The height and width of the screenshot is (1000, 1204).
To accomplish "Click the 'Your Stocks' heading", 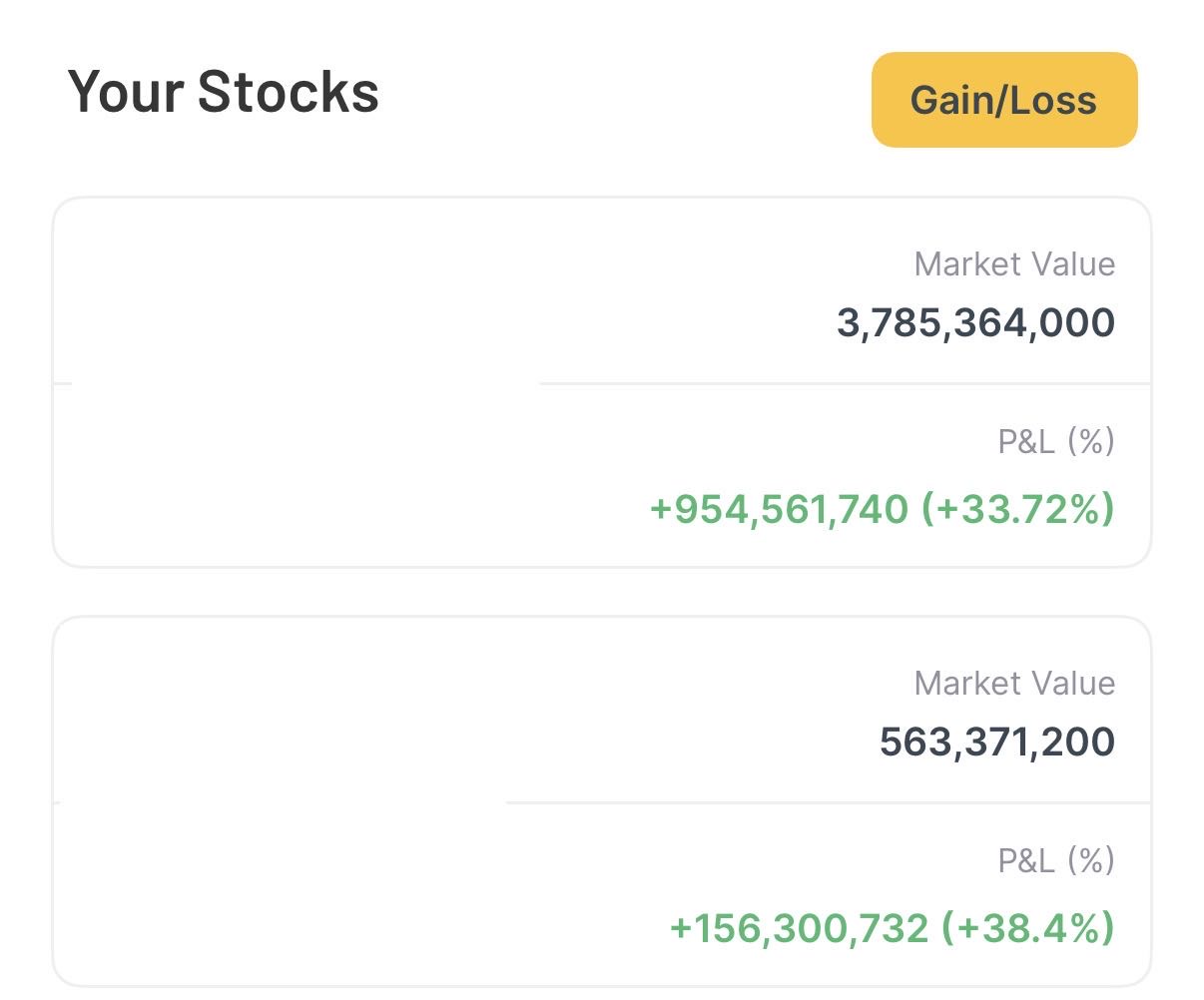I will pyautogui.click(x=223, y=92).
